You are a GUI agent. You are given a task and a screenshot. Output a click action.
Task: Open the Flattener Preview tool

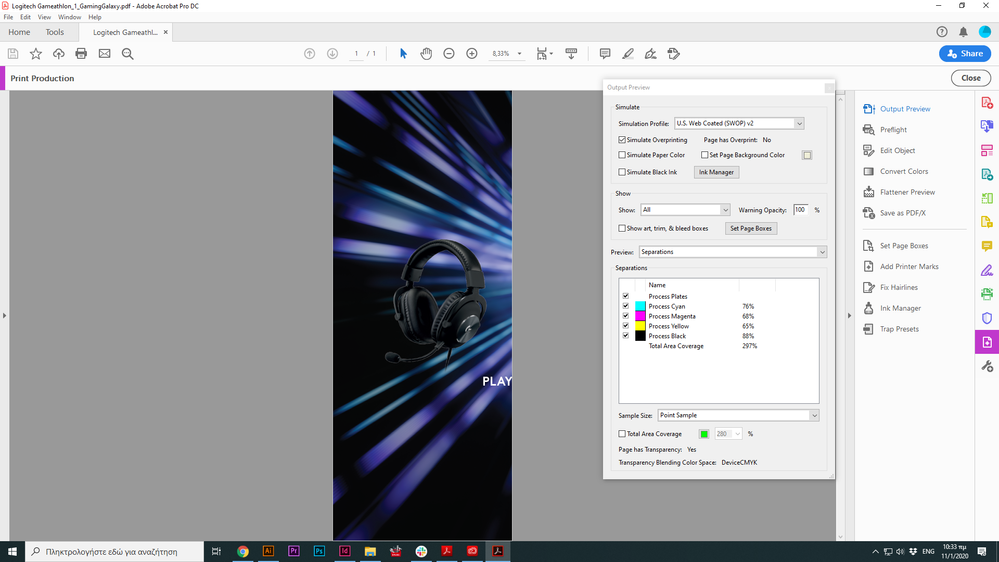(907, 192)
